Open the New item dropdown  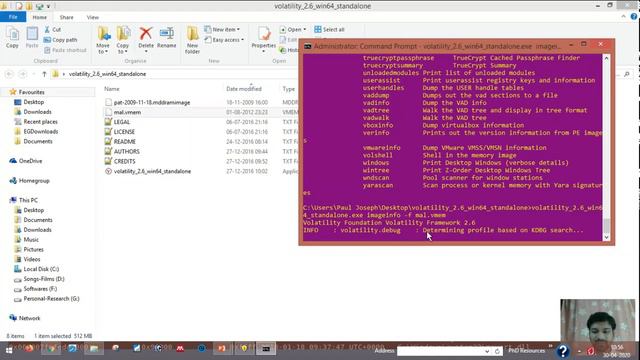(x=222, y=29)
